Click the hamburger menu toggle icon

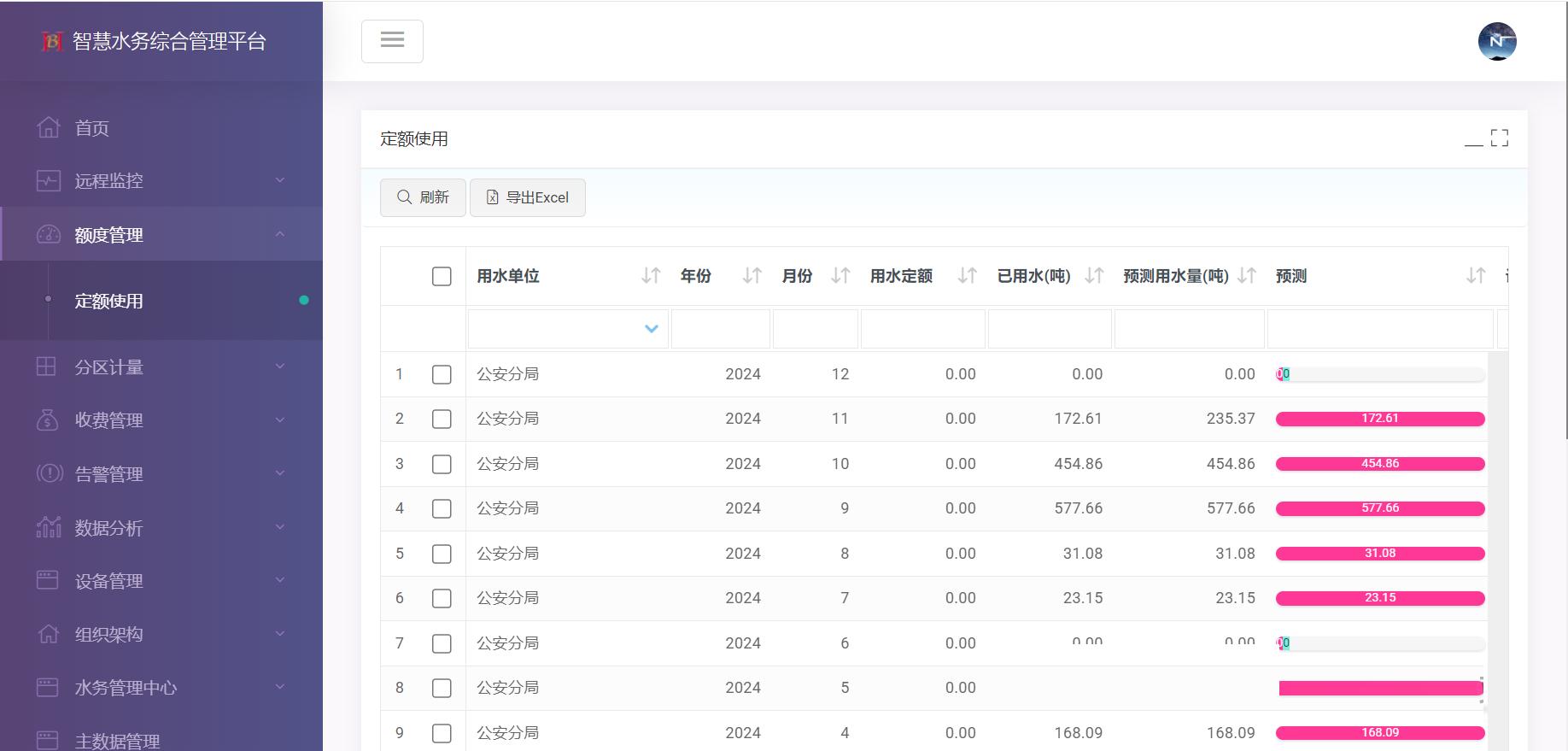[392, 40]
